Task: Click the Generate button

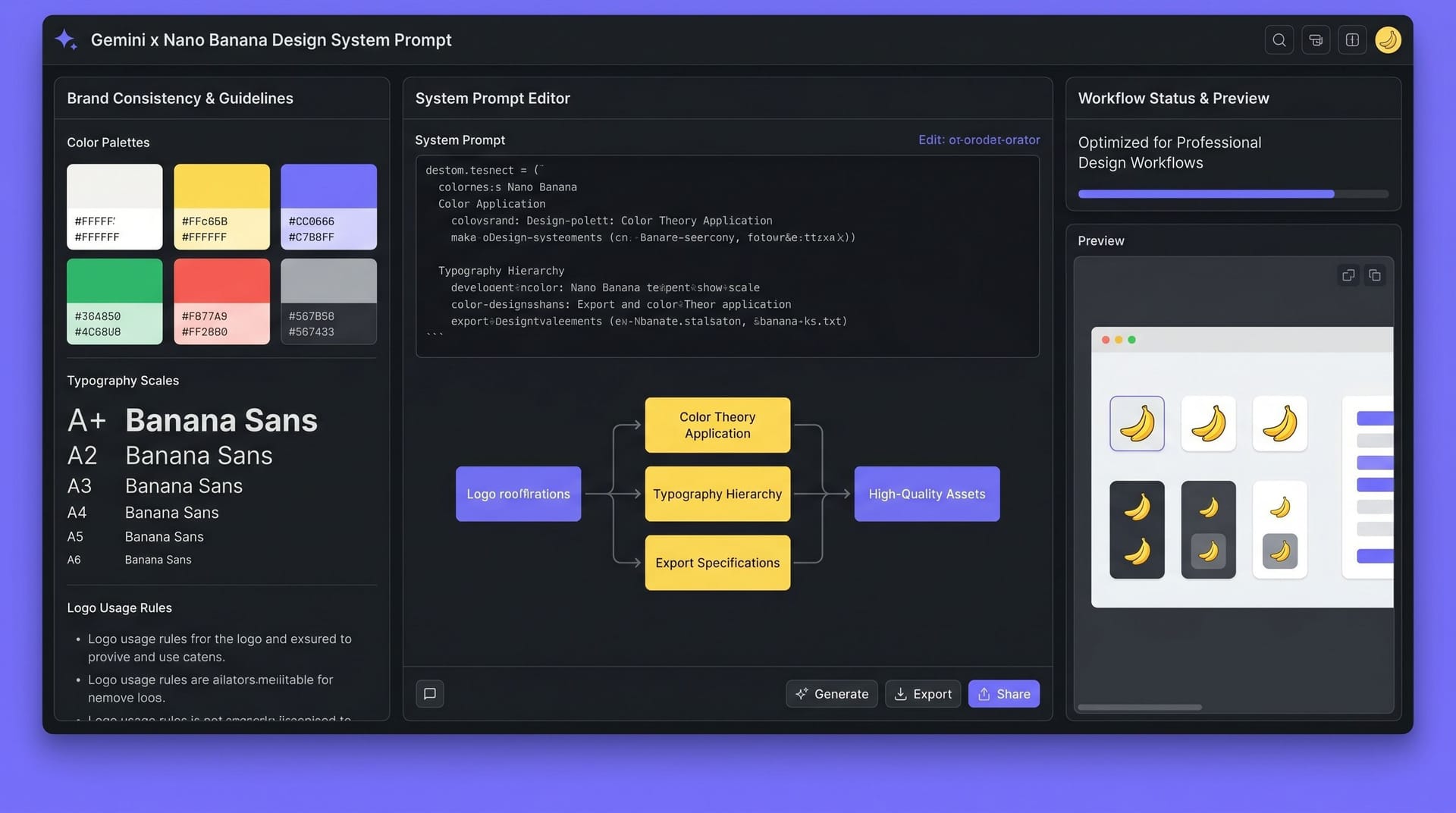Action: 832,694
